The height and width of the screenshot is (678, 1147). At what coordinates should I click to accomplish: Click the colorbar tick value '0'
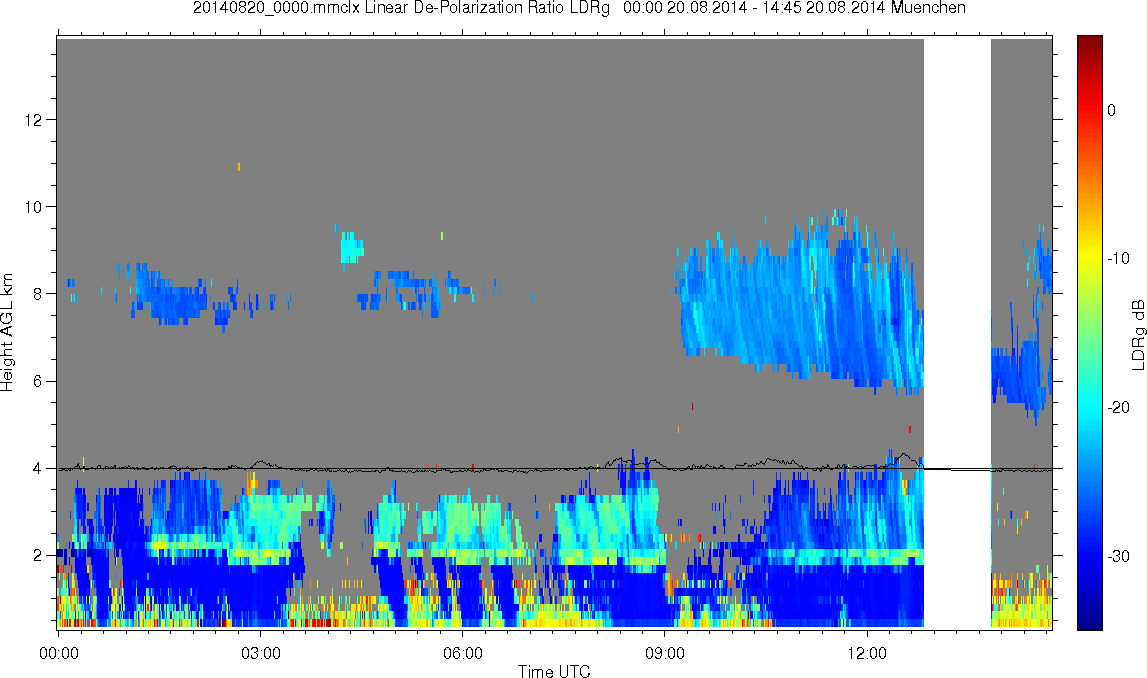[x=1111, y=110]
